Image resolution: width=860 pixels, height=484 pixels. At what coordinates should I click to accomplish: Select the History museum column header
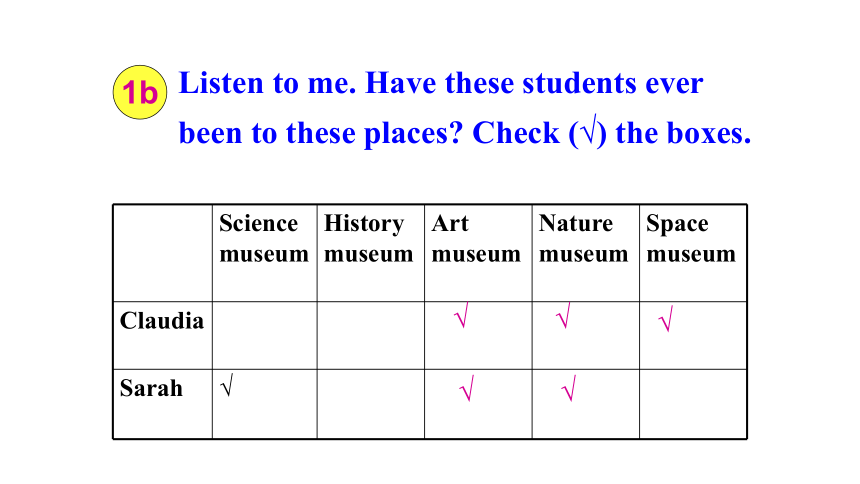369,239
